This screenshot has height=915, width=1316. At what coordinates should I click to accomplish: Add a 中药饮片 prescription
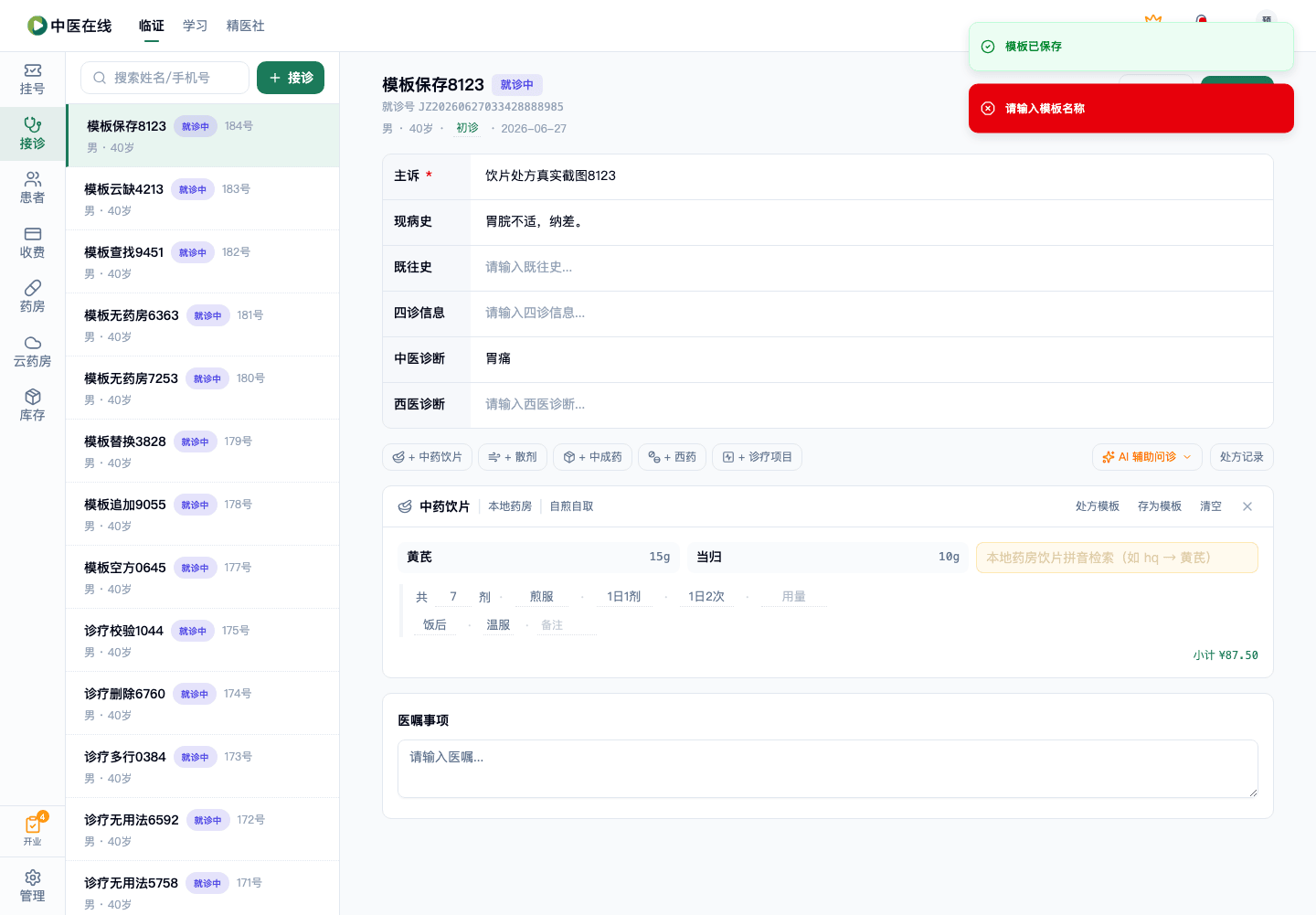[x=427, y=457]
